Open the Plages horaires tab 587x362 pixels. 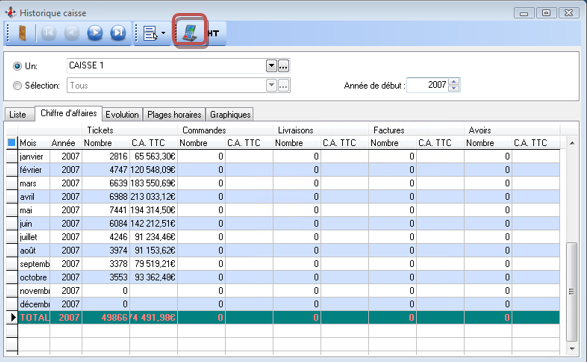(x=174, y=115)
